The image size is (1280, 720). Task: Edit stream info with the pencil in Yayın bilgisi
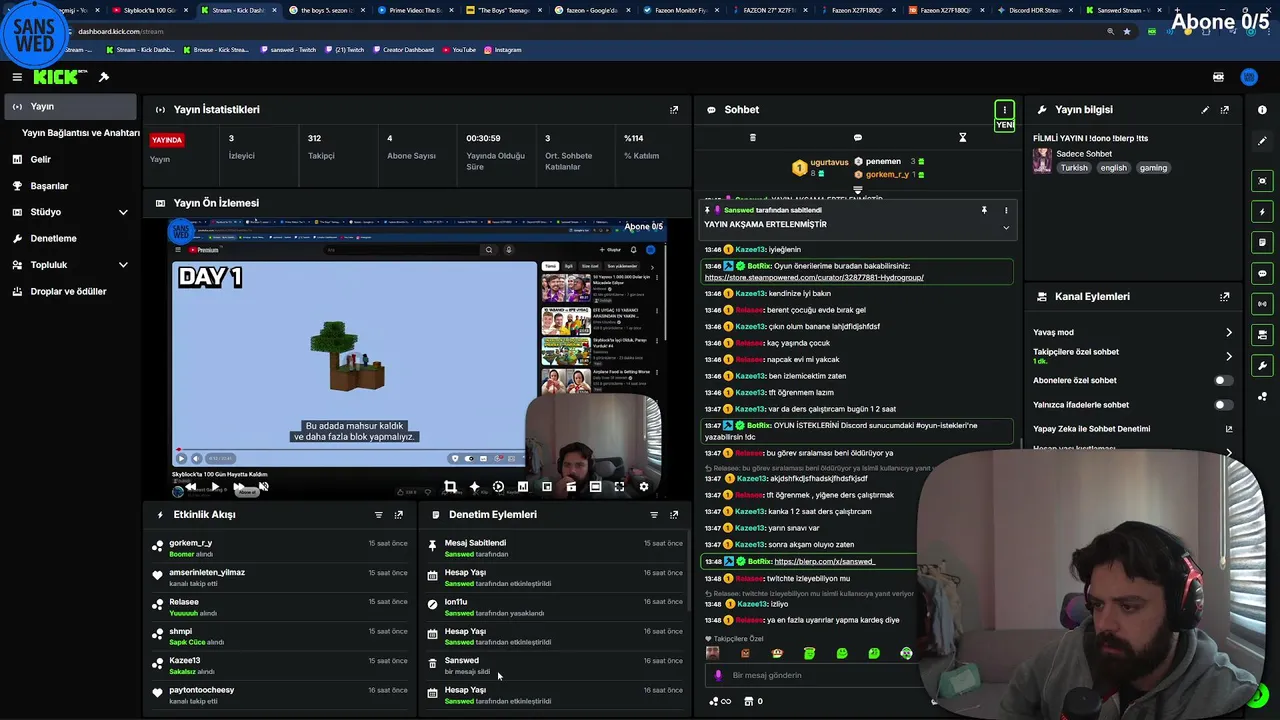click(x=1205, y=110)
